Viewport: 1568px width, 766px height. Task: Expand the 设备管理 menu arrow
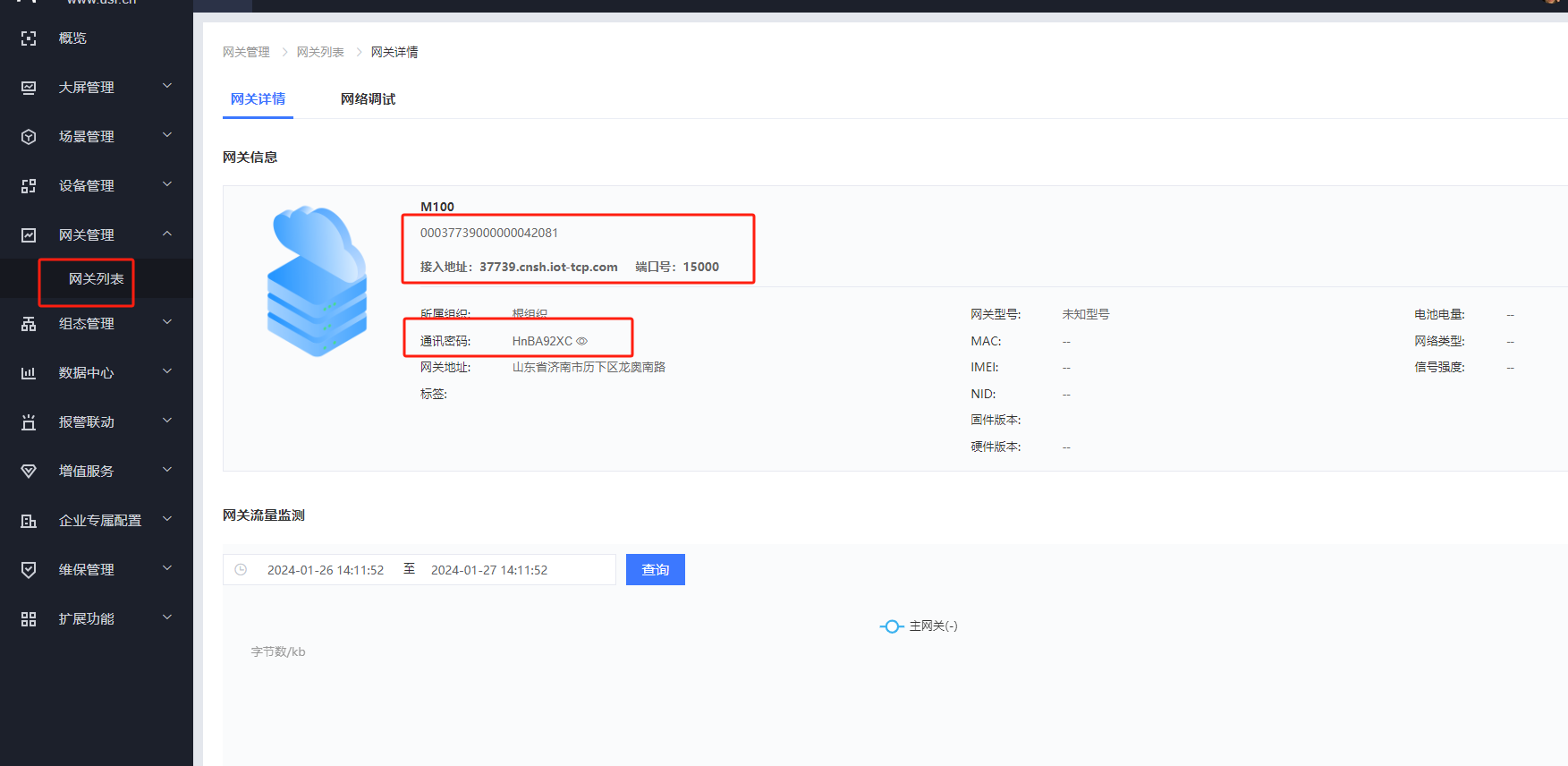click(x=167, y=184)
